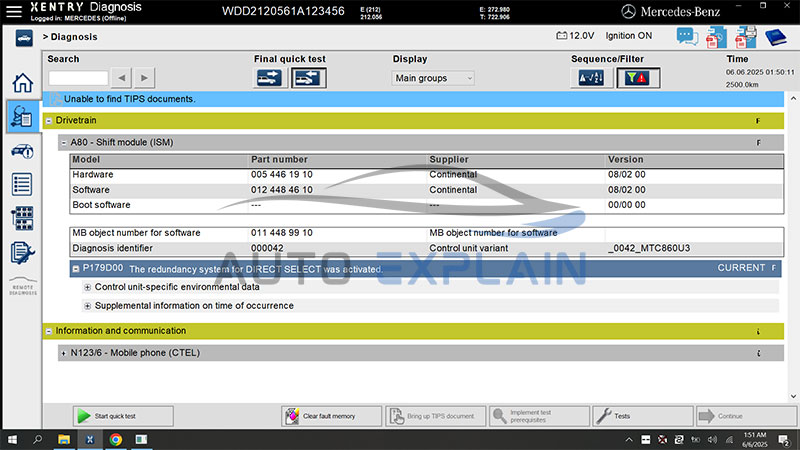Switch to Xentry app in the taskbar

pyautogui.click(x=90, y=439)
